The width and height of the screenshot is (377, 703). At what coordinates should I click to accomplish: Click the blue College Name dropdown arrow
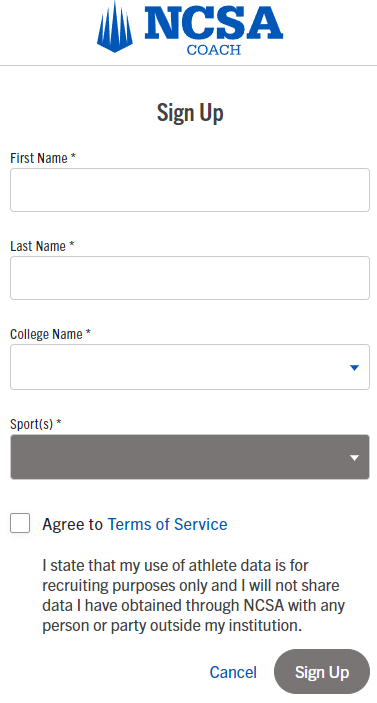point(354,368)
